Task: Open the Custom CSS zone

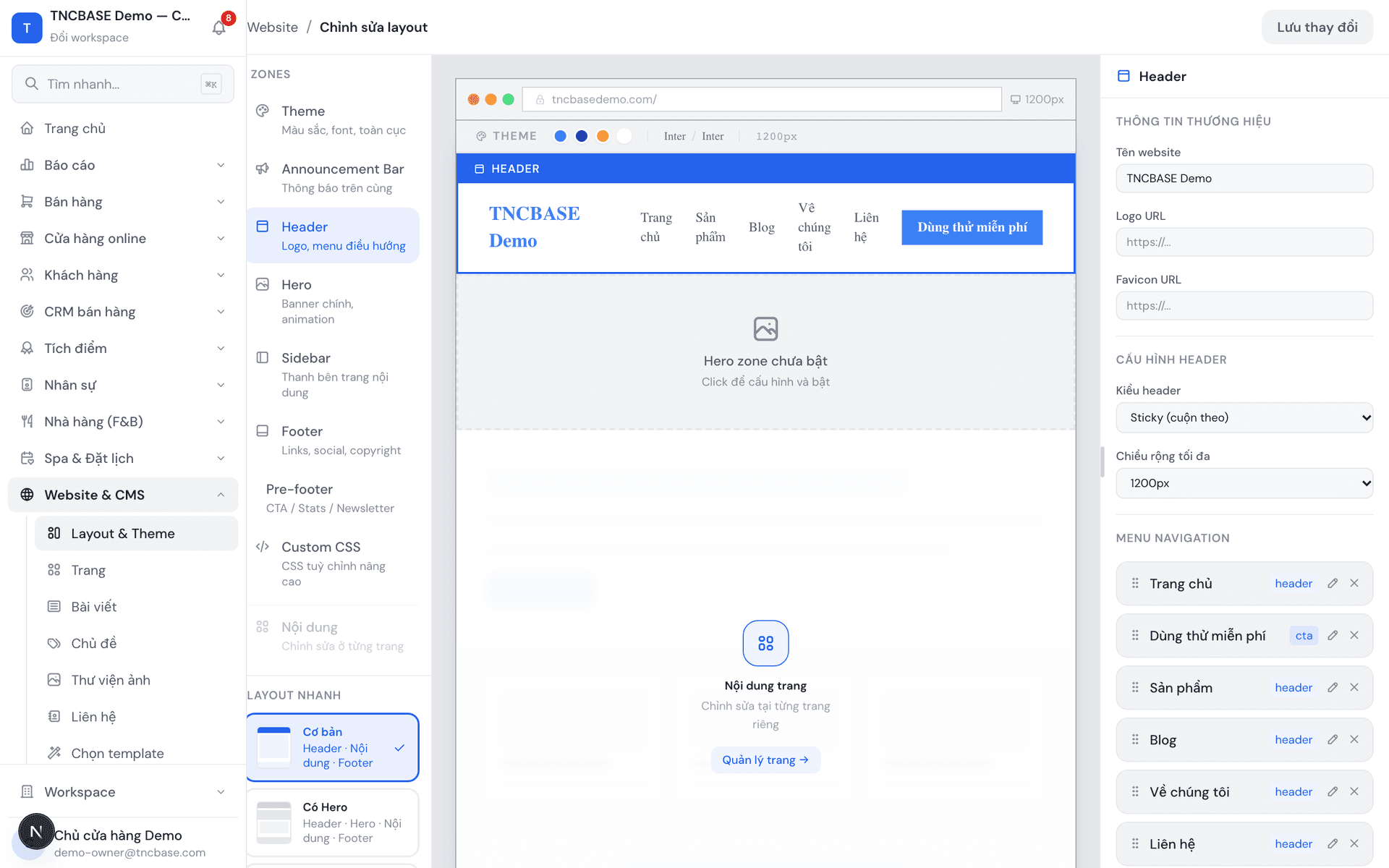Action: [x=333, y=563]
